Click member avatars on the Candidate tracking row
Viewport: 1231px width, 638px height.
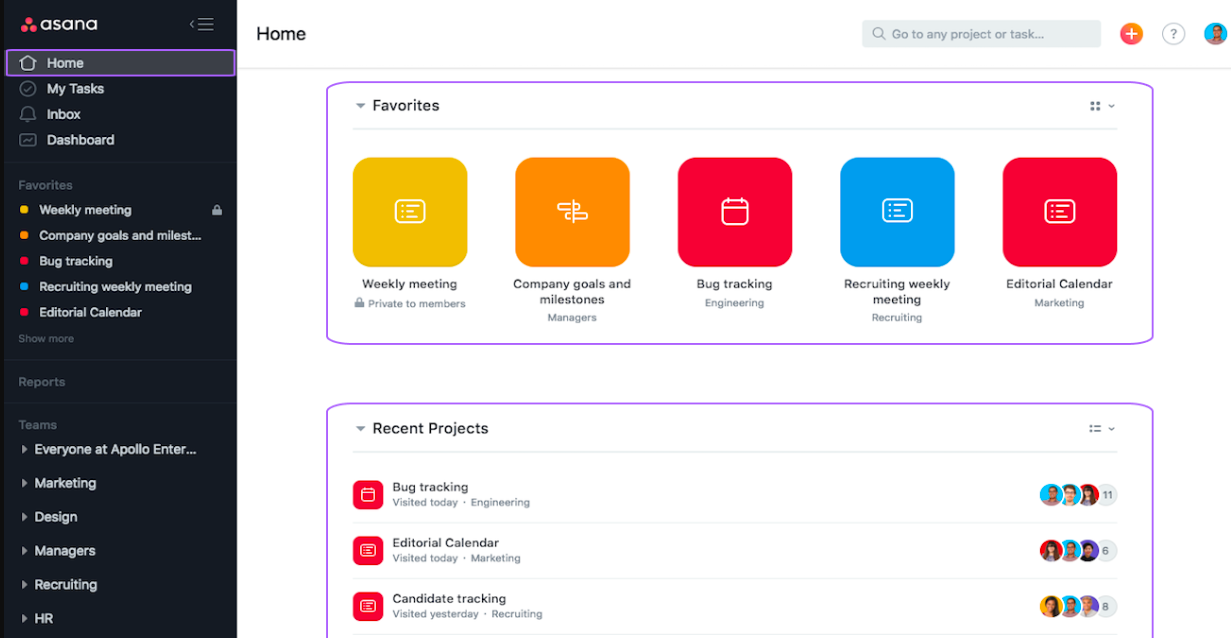point(1069,606)
